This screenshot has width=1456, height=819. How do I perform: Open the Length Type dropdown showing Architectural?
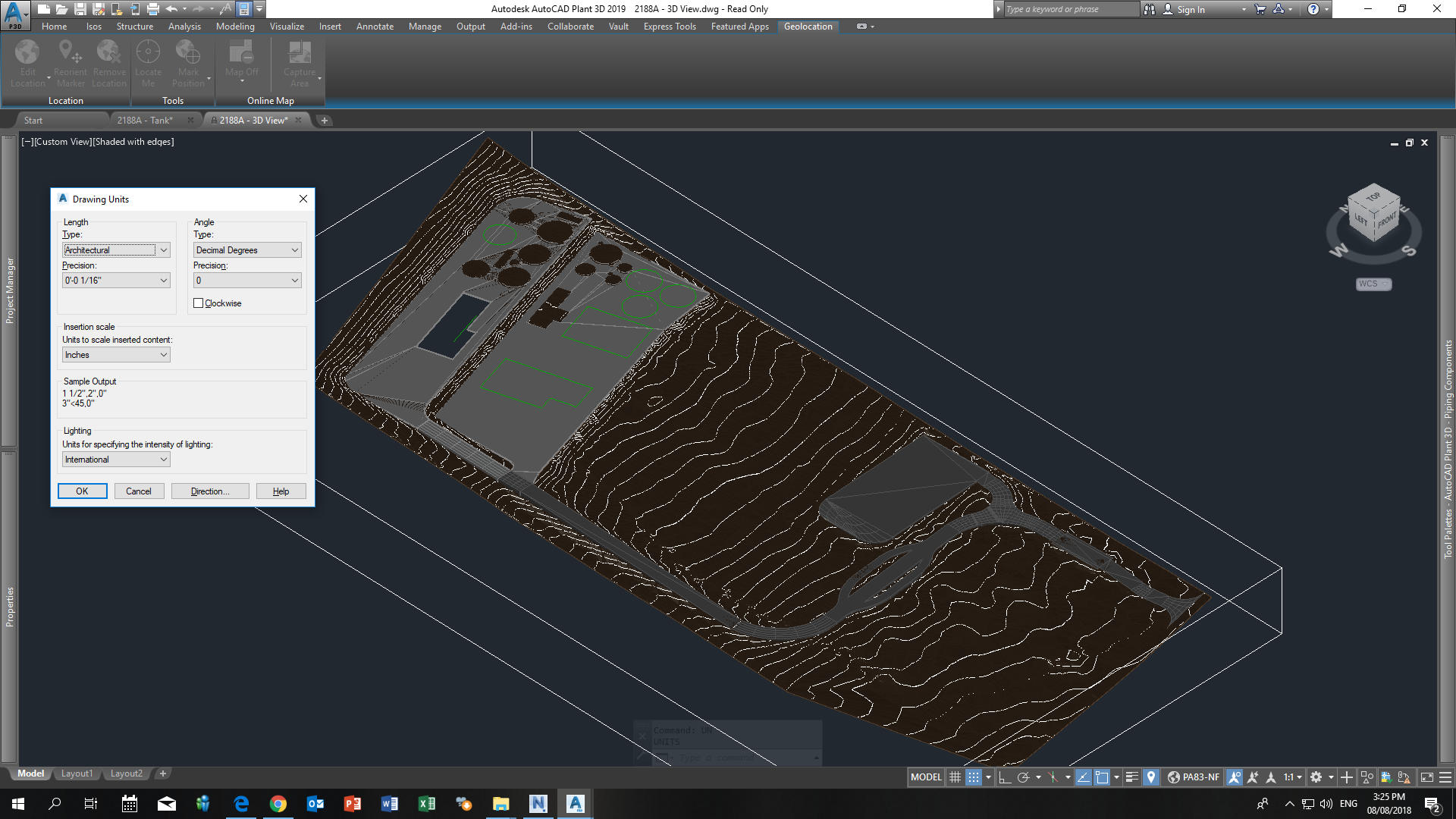point(116,250)
